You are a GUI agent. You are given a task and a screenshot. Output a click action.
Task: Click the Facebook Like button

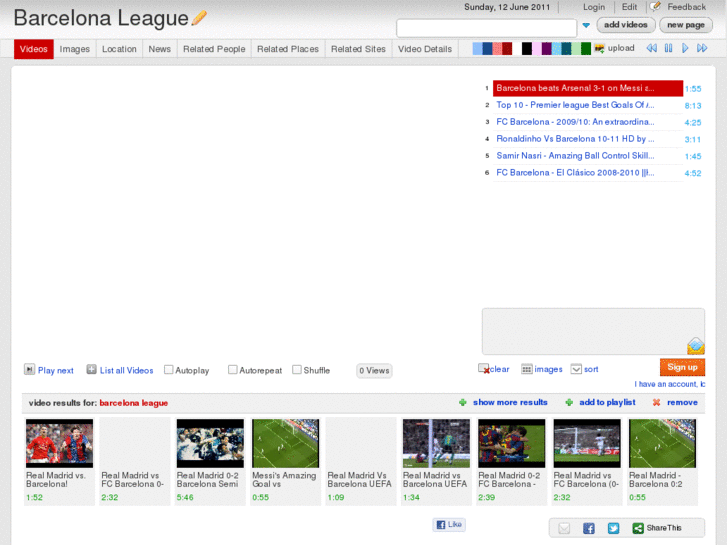pos(449,525)
